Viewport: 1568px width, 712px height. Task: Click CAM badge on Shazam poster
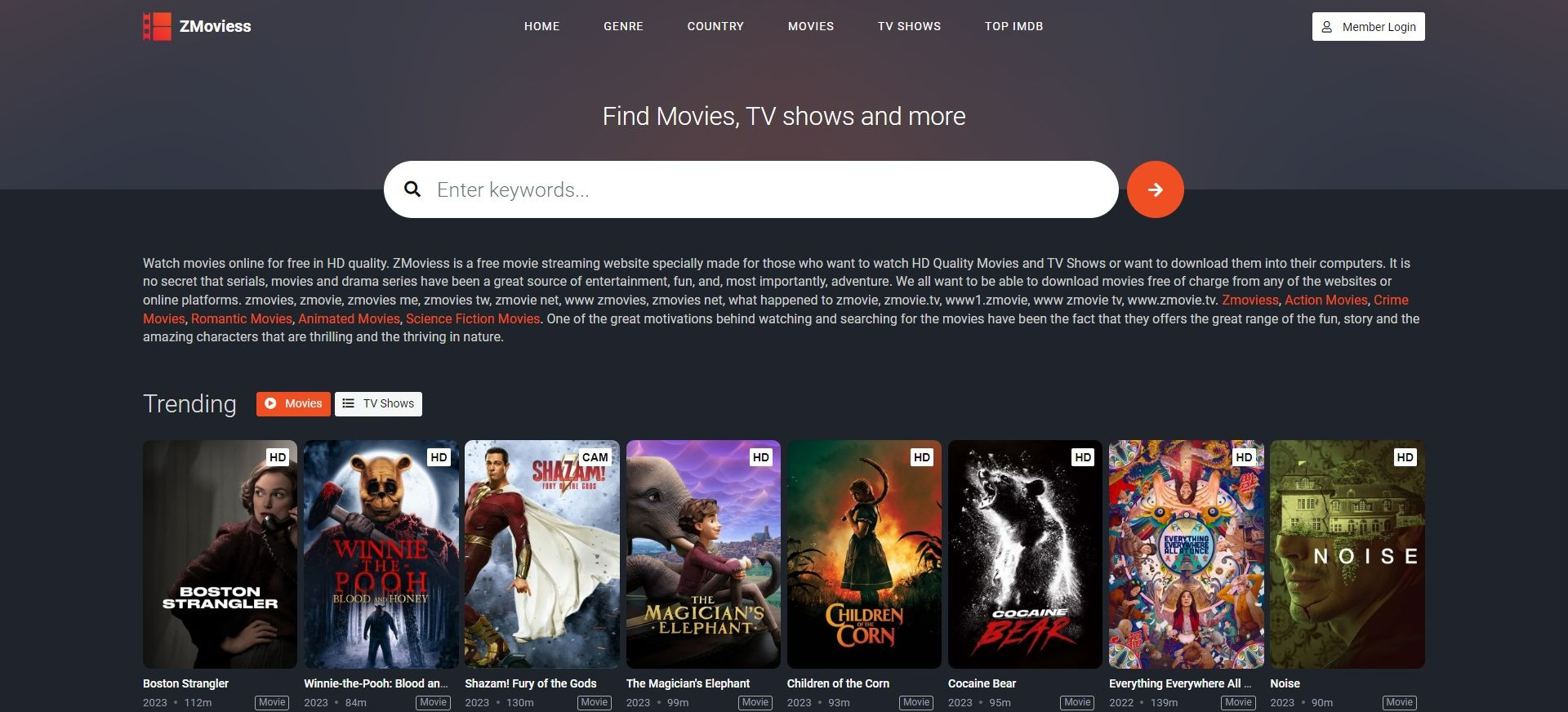coord(595,457)
